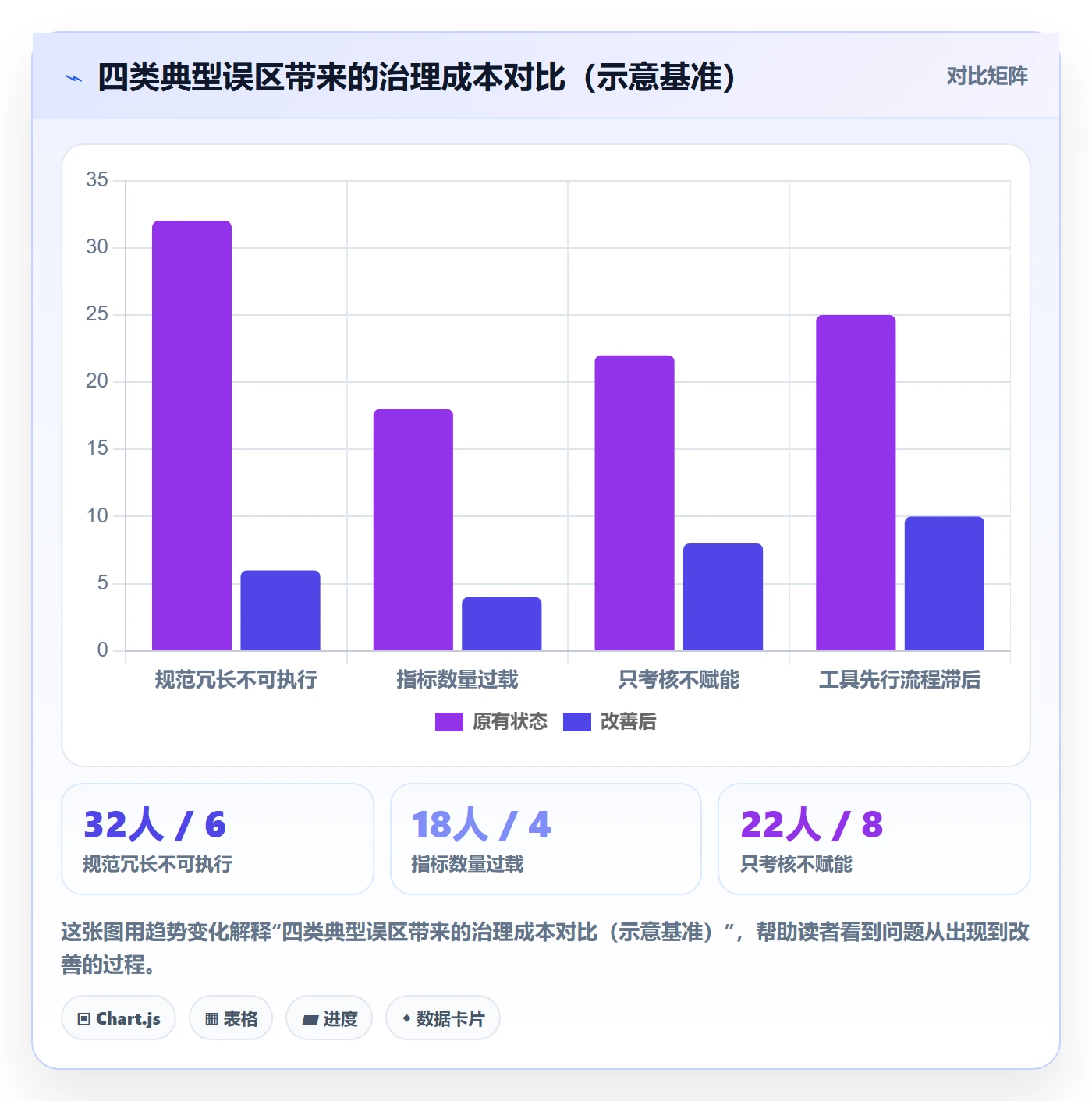Toggle the 改善后 legend swatch
The height and width of the screenshot is (1101, 1092).
point(576,722)
